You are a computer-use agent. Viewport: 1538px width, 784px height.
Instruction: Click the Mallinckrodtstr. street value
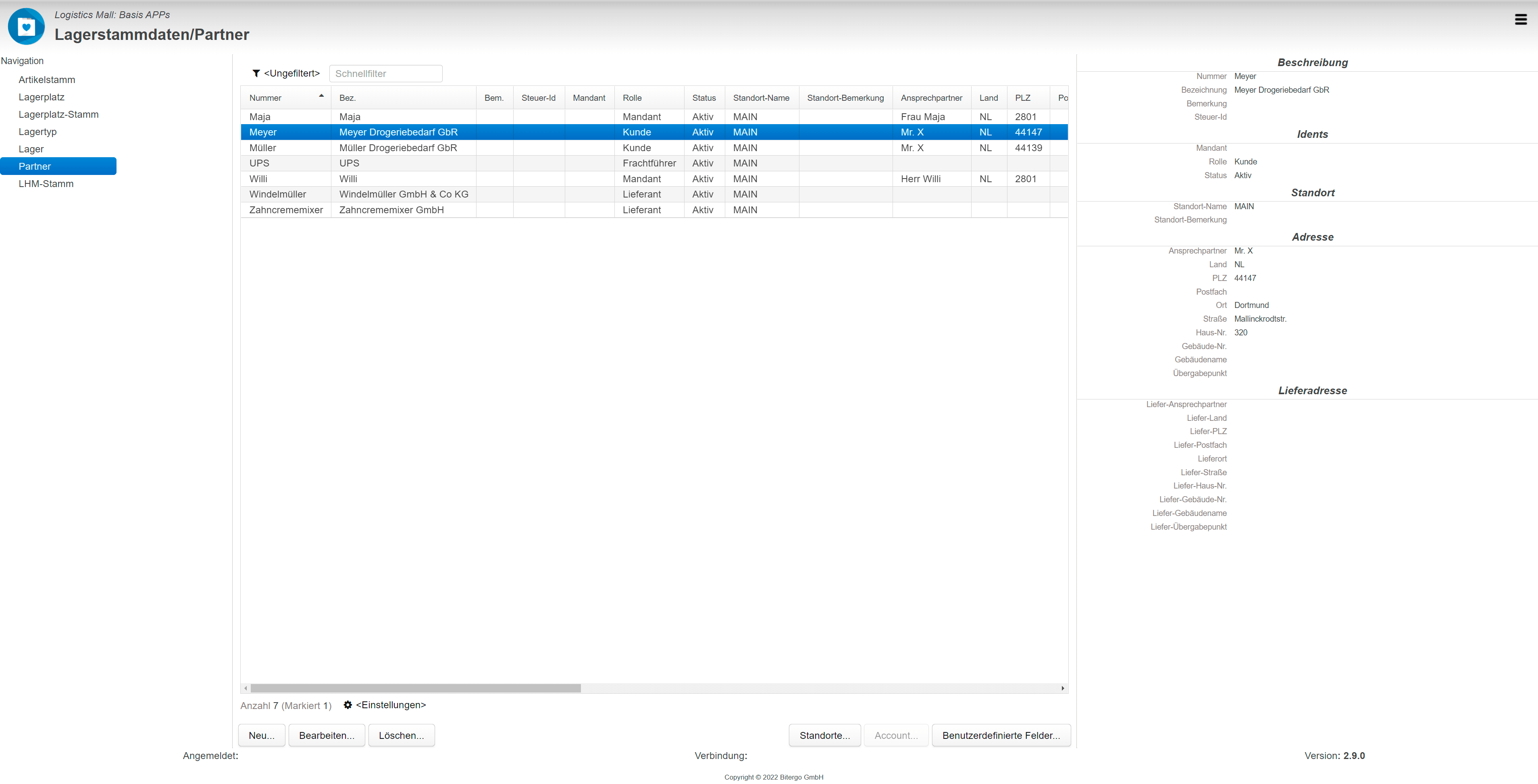[1260, 319]
